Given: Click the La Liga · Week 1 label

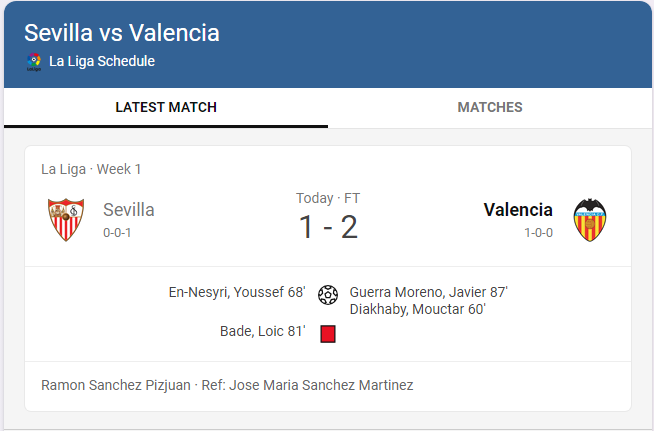Looking at the screenshot, I should (x=91, y=169).
